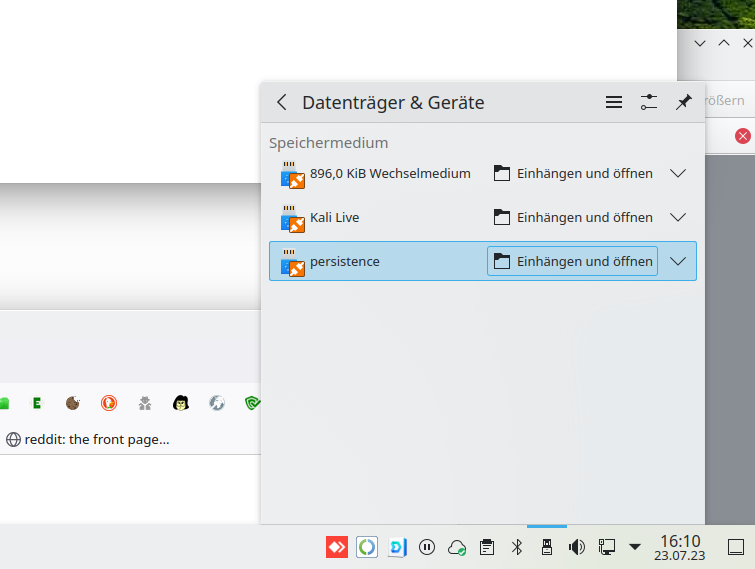Screen dimensions: 755x569
Task: Show hidden system tray icons arrow
Action: [x=634, y=547]
